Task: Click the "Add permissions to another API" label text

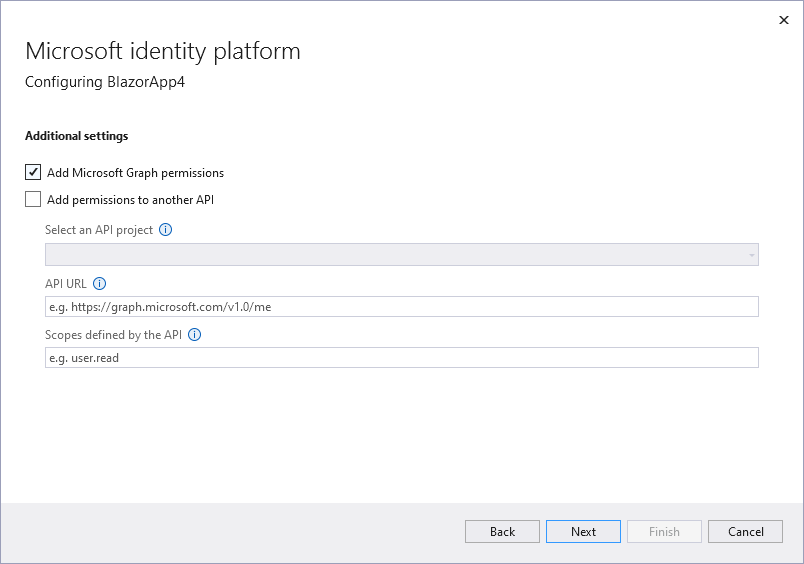Action: [x=130, y=200]
